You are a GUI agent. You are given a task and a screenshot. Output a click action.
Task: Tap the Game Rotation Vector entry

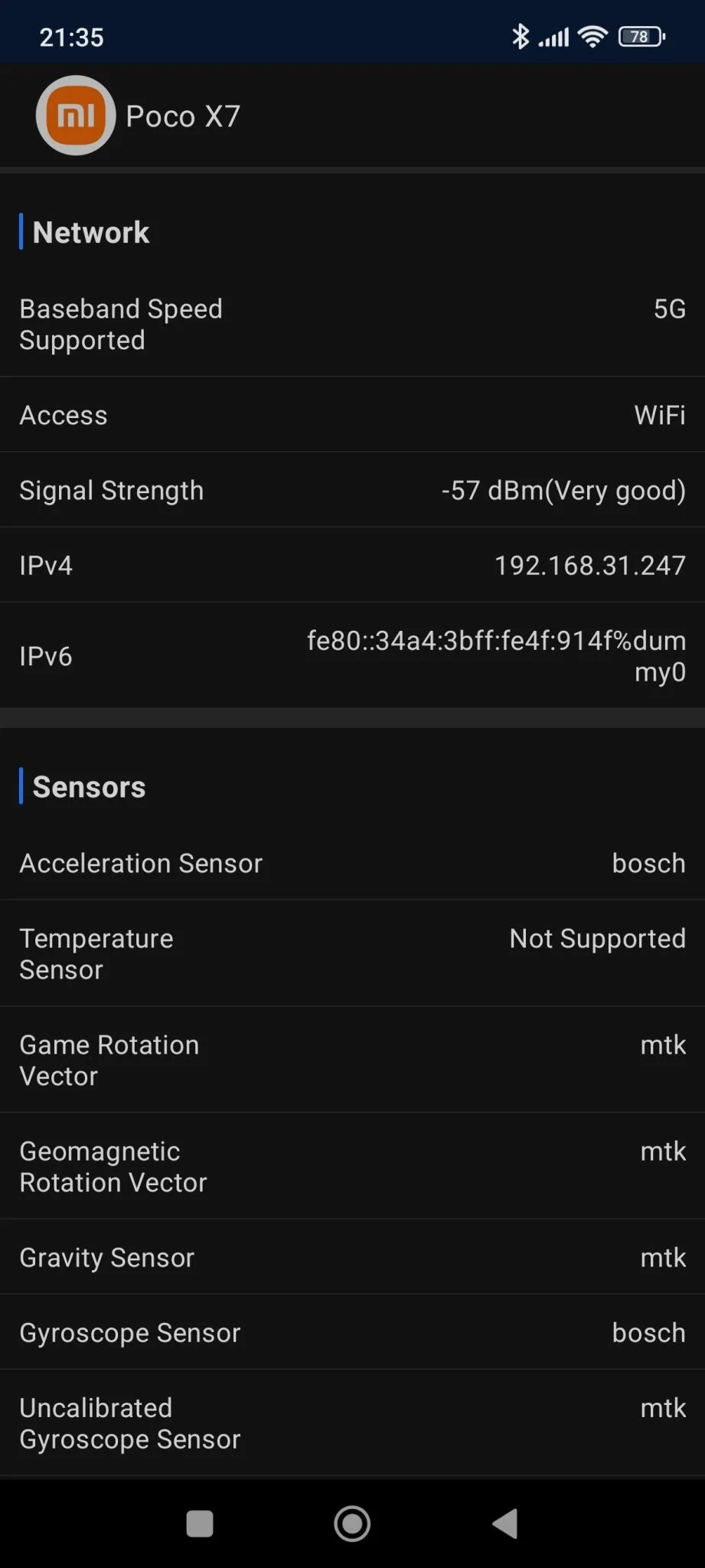[352, 1060]
